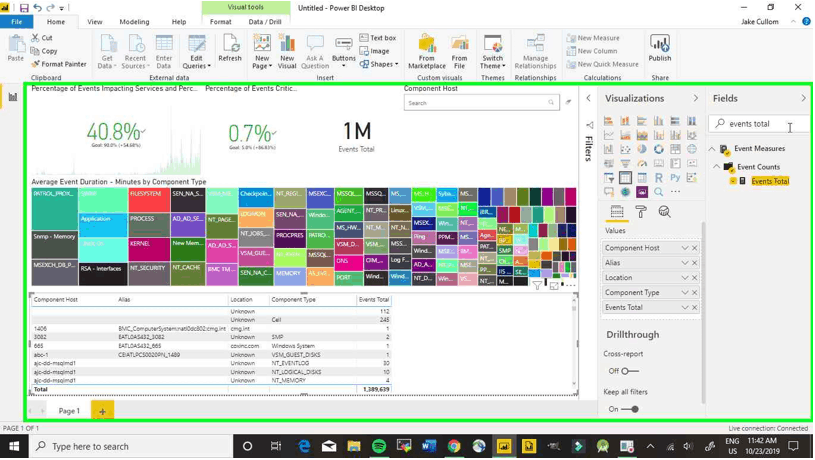Select the line chart visual
This screenshot has width=815, height=460.
coord(609,135)
